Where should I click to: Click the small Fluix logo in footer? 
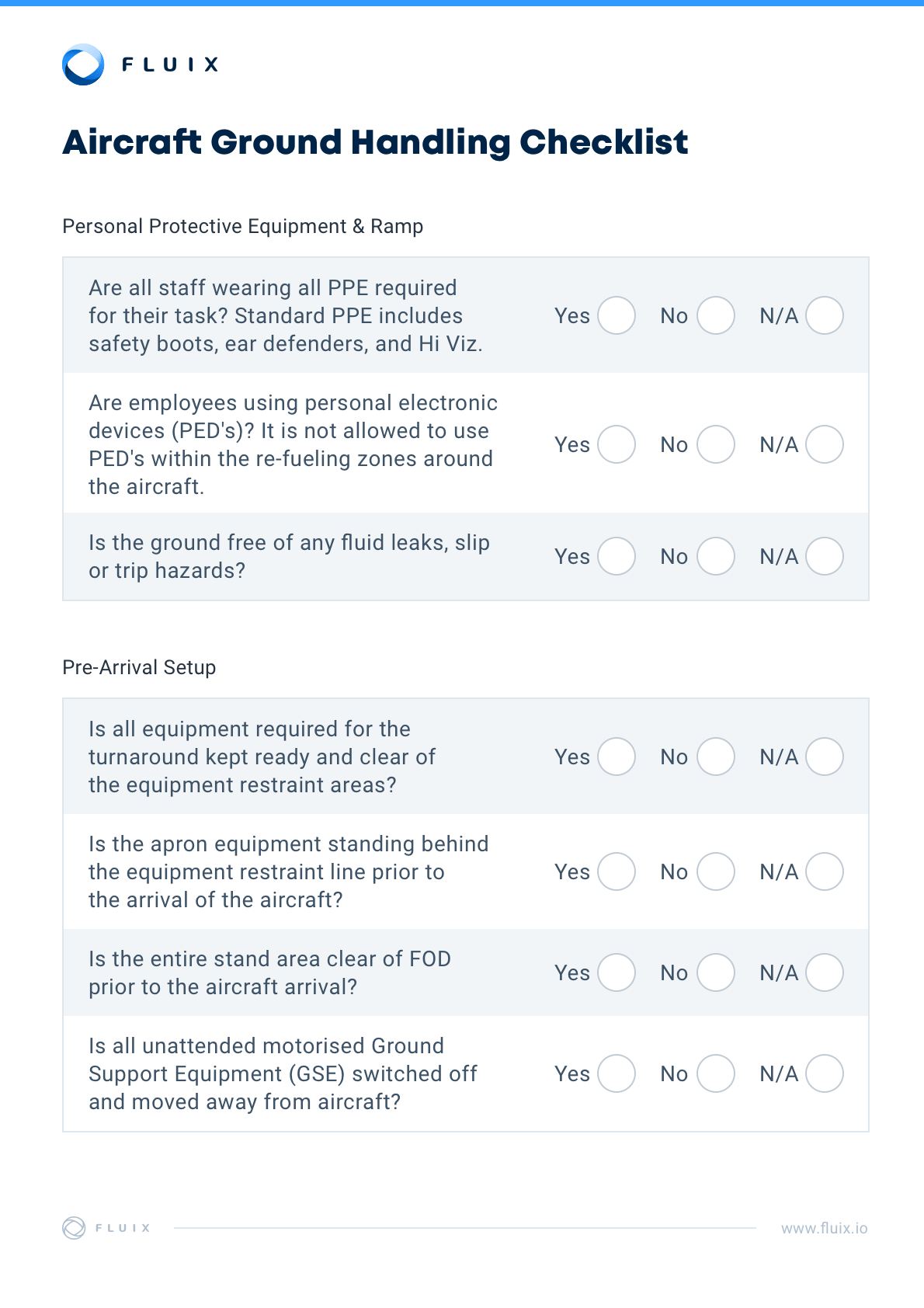click(x=74, y=1228)
